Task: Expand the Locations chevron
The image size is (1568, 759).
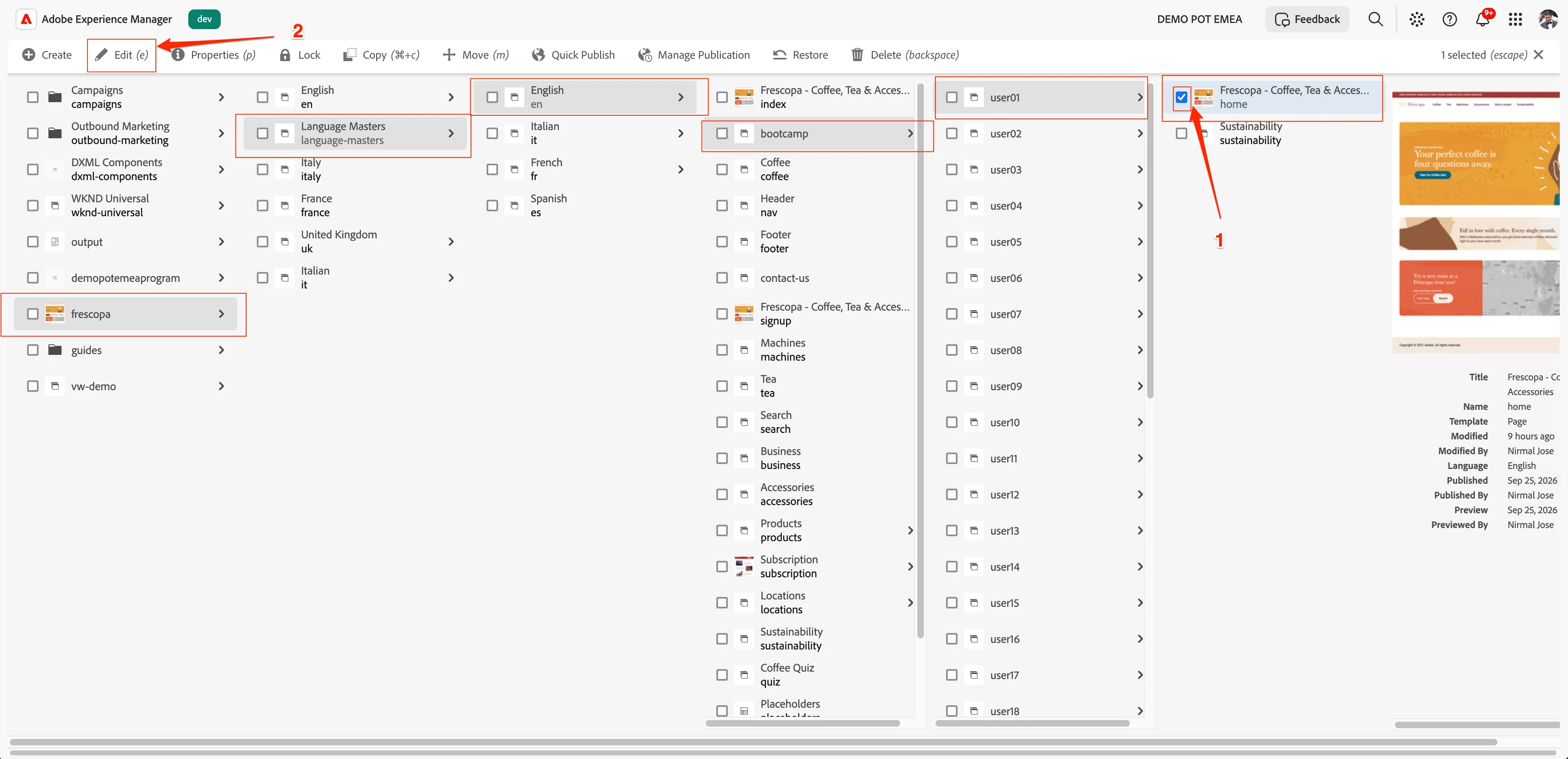Action: (x=910, y=603)
